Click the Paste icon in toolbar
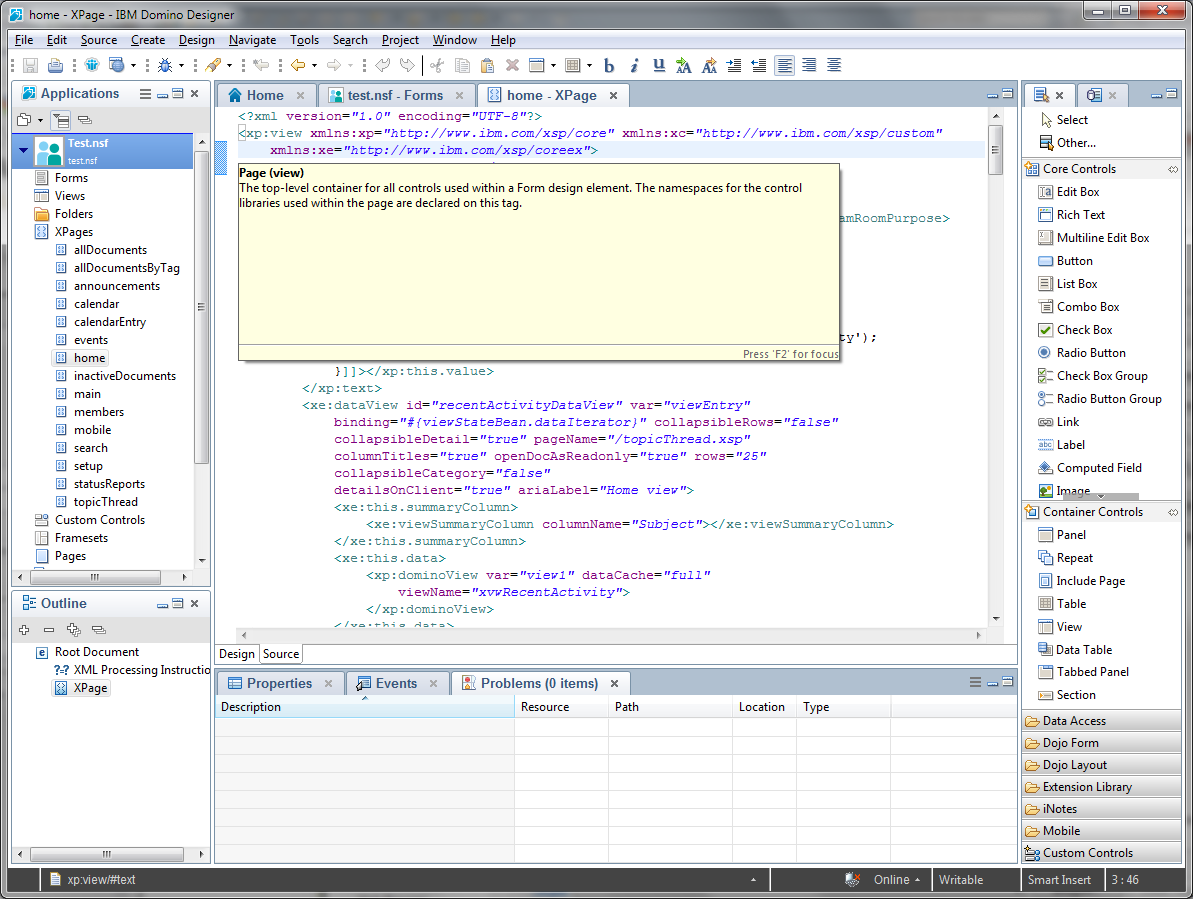 click(x=487, y=66)
